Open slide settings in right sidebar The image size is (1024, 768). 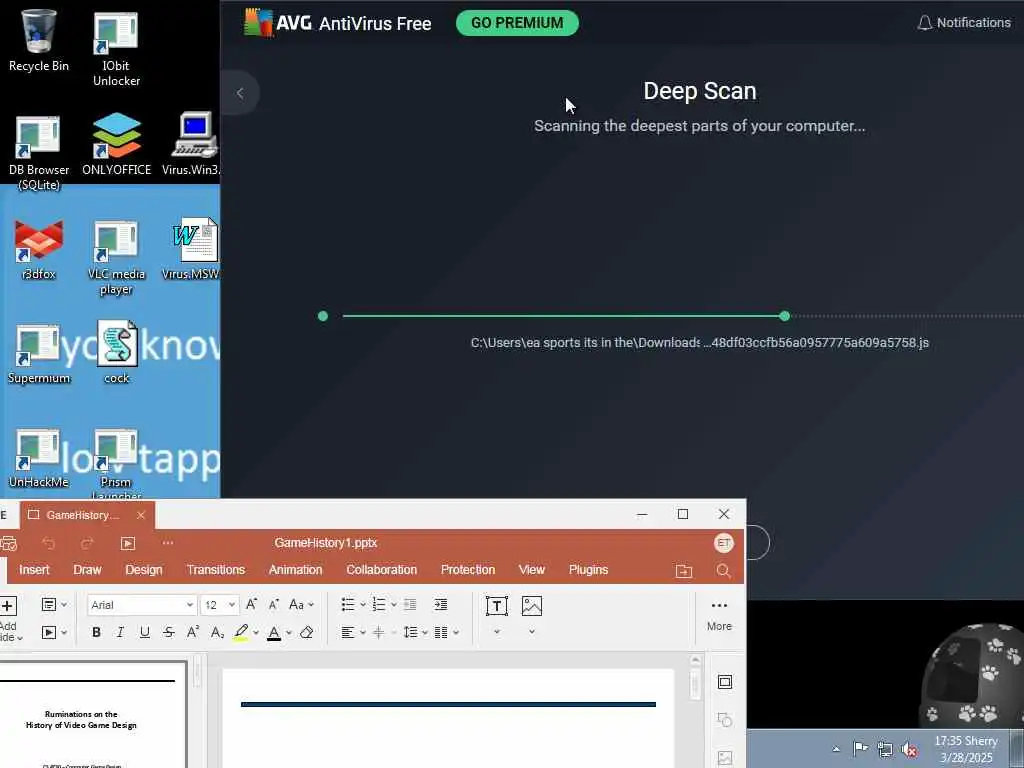tap(725, 682)
